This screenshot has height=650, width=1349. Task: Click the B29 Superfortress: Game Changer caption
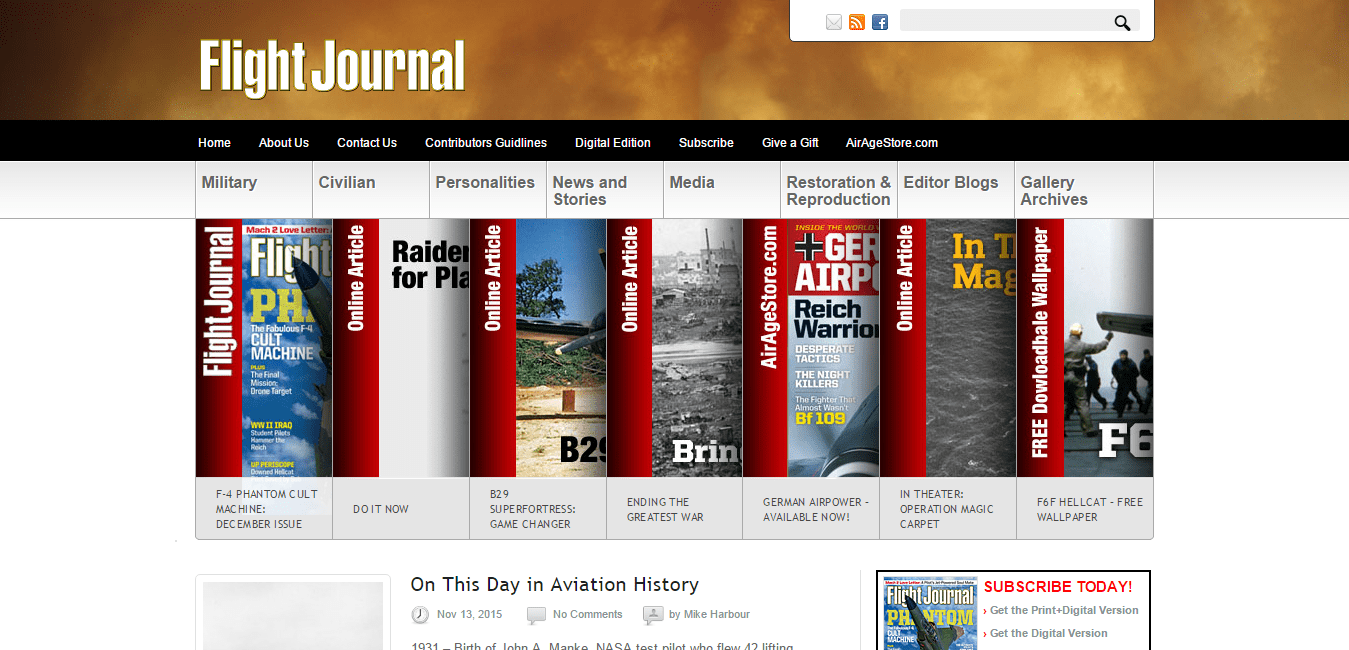(x=531, y=509)
